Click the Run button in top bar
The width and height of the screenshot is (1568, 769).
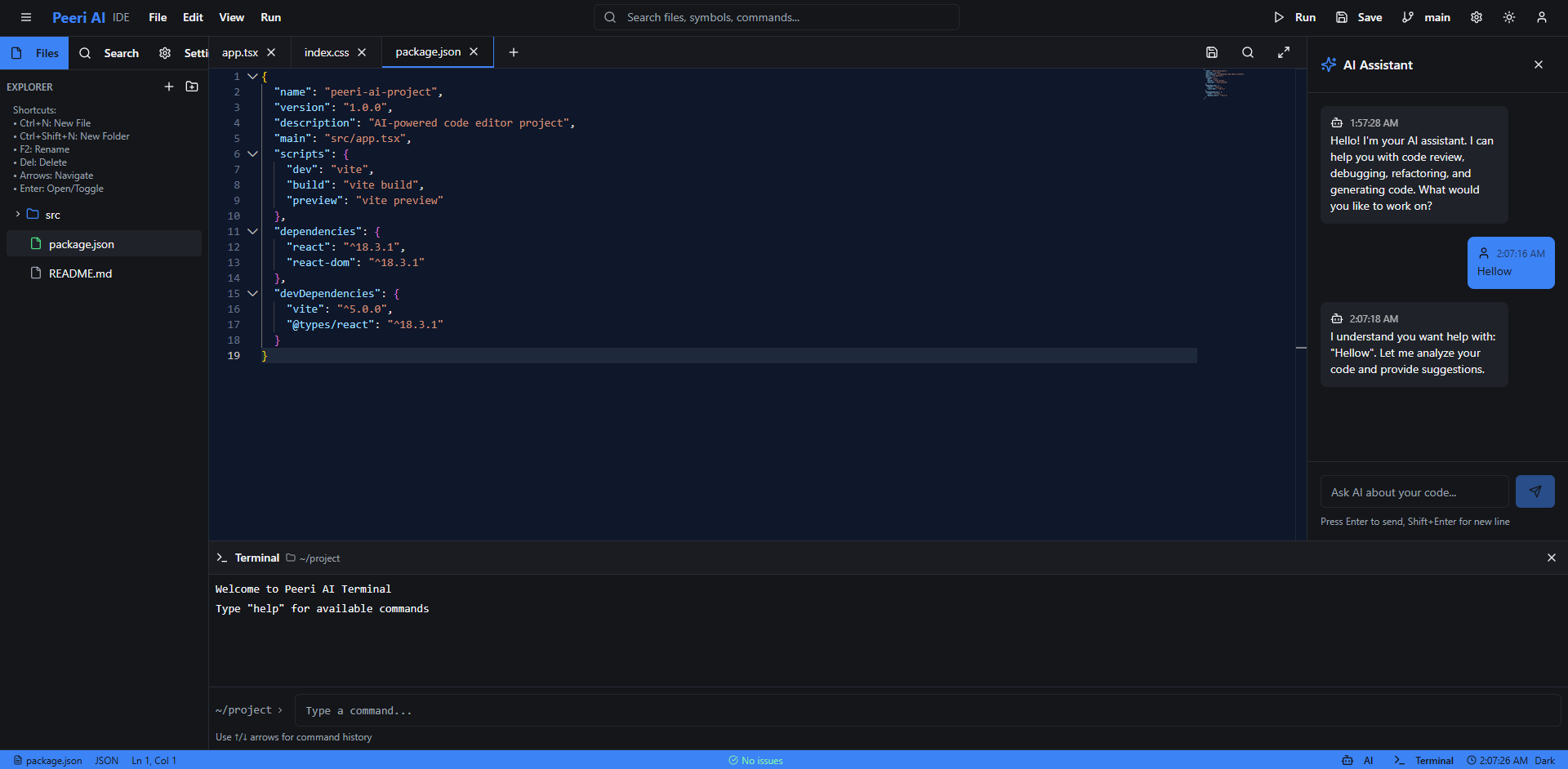click(x=1294, y=17)
